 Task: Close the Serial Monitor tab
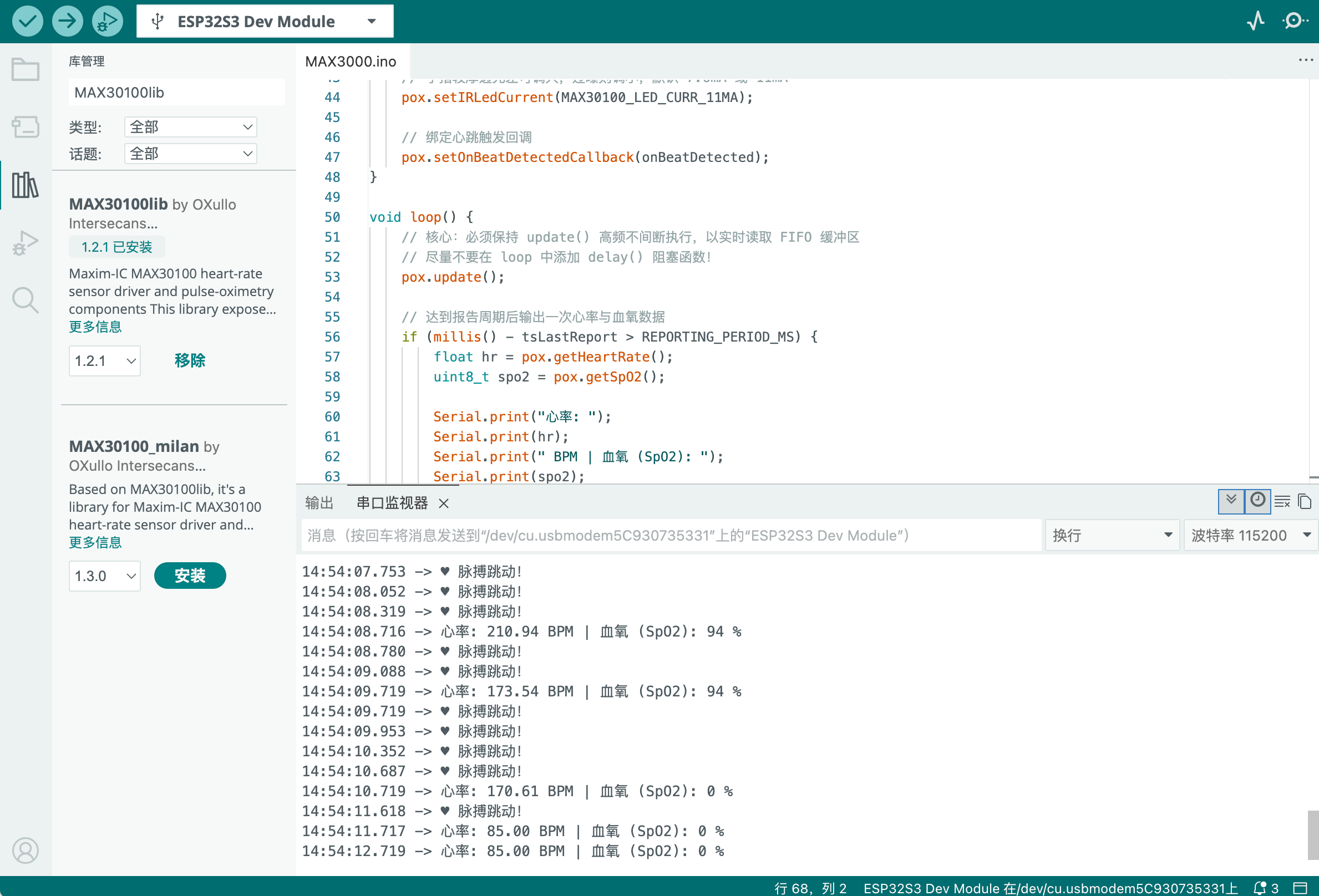click(444, 503)
